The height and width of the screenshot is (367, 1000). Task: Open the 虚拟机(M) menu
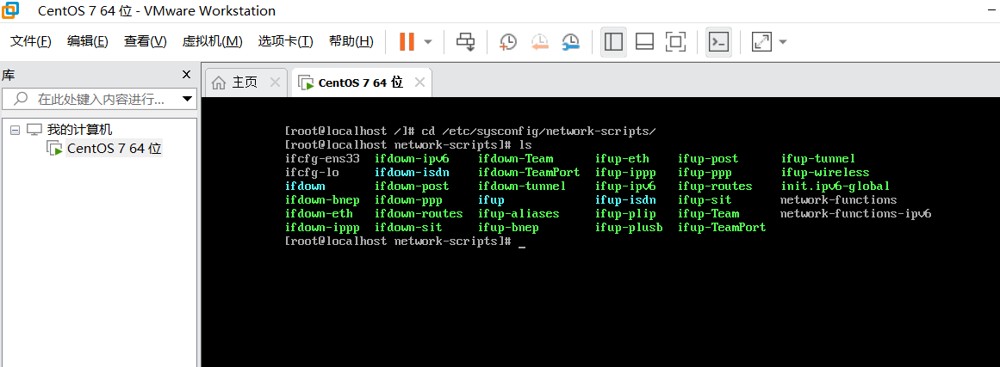tap(212, 41)
